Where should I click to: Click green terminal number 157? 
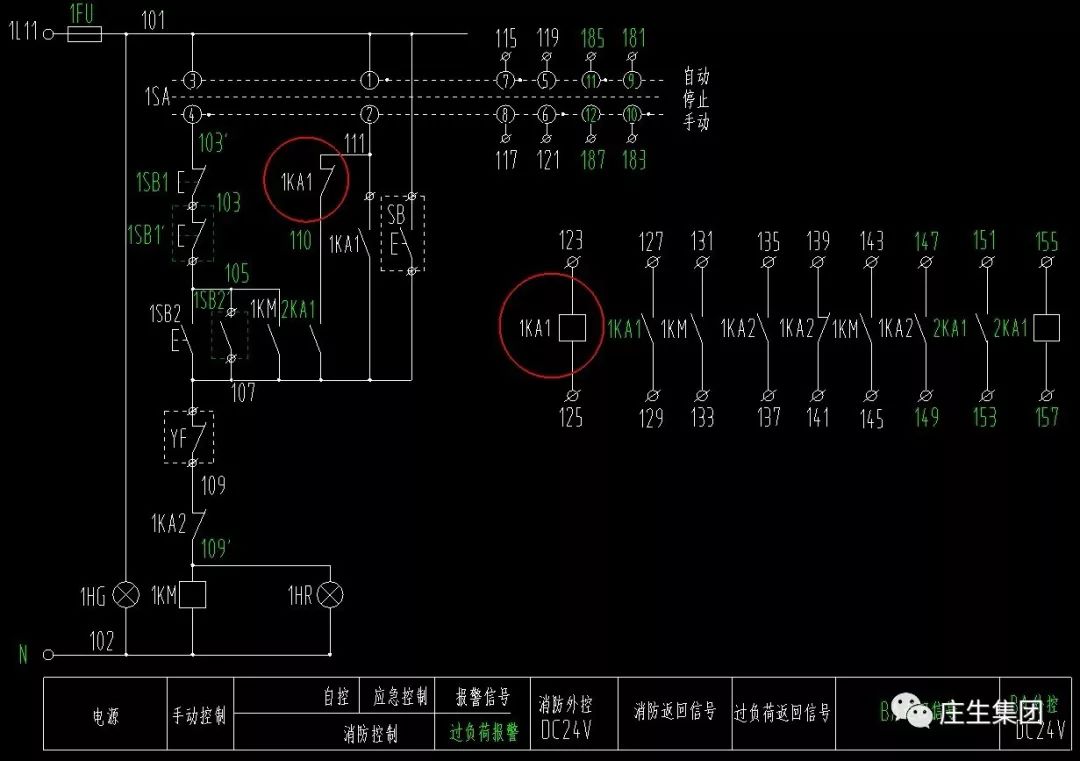click(x=1047, y=417)
